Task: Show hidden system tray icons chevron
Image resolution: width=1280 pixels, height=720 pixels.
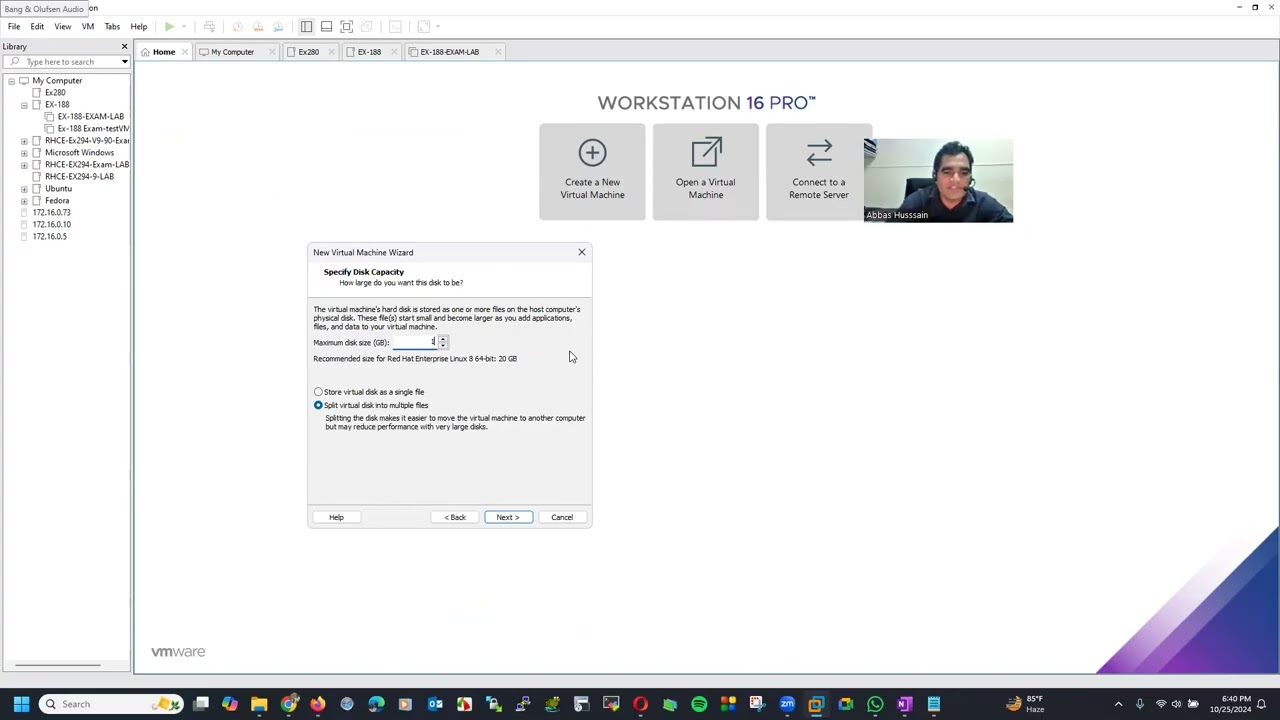Action: point(1118,704)
